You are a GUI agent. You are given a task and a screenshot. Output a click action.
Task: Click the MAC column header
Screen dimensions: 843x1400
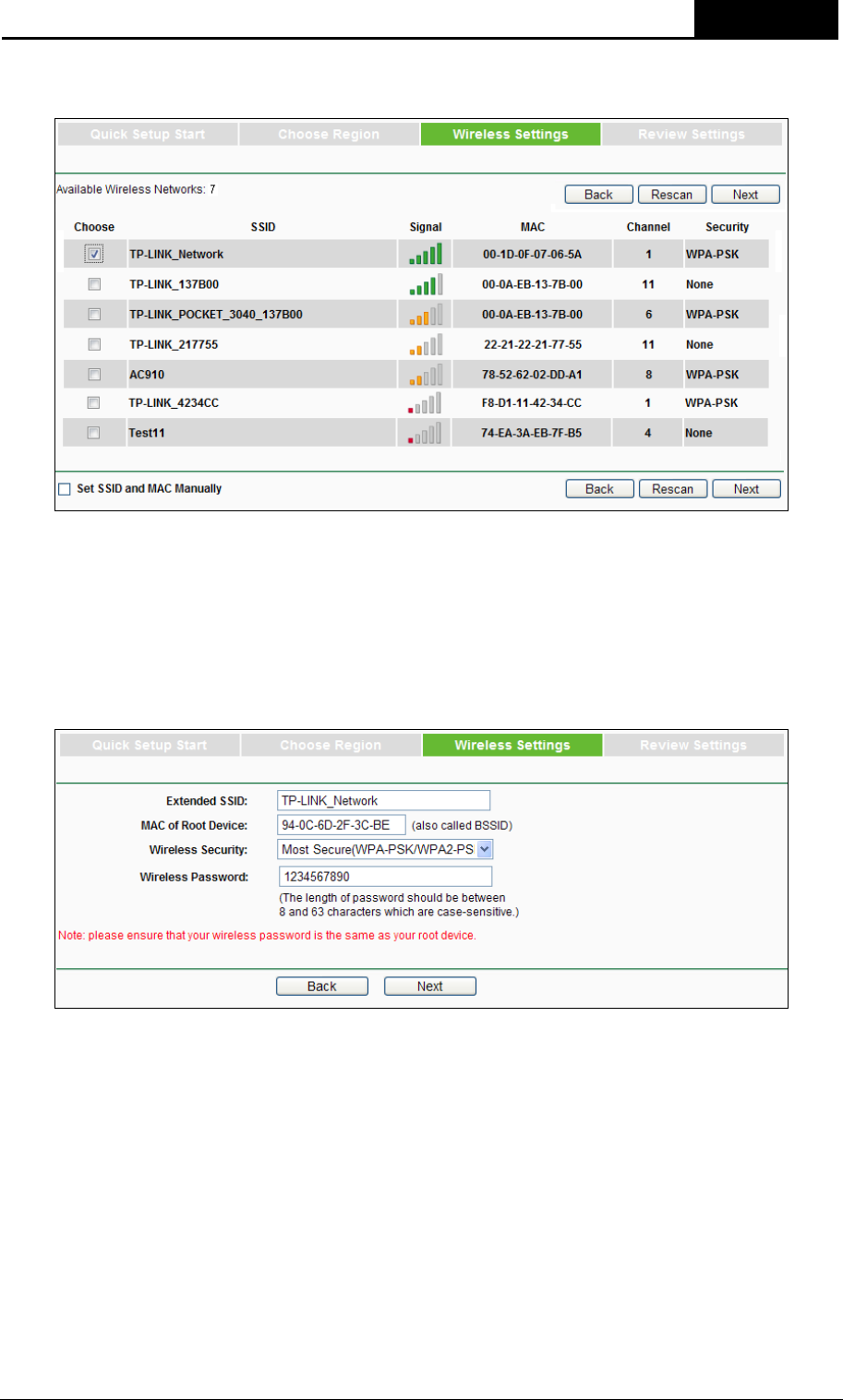[533, 227]
